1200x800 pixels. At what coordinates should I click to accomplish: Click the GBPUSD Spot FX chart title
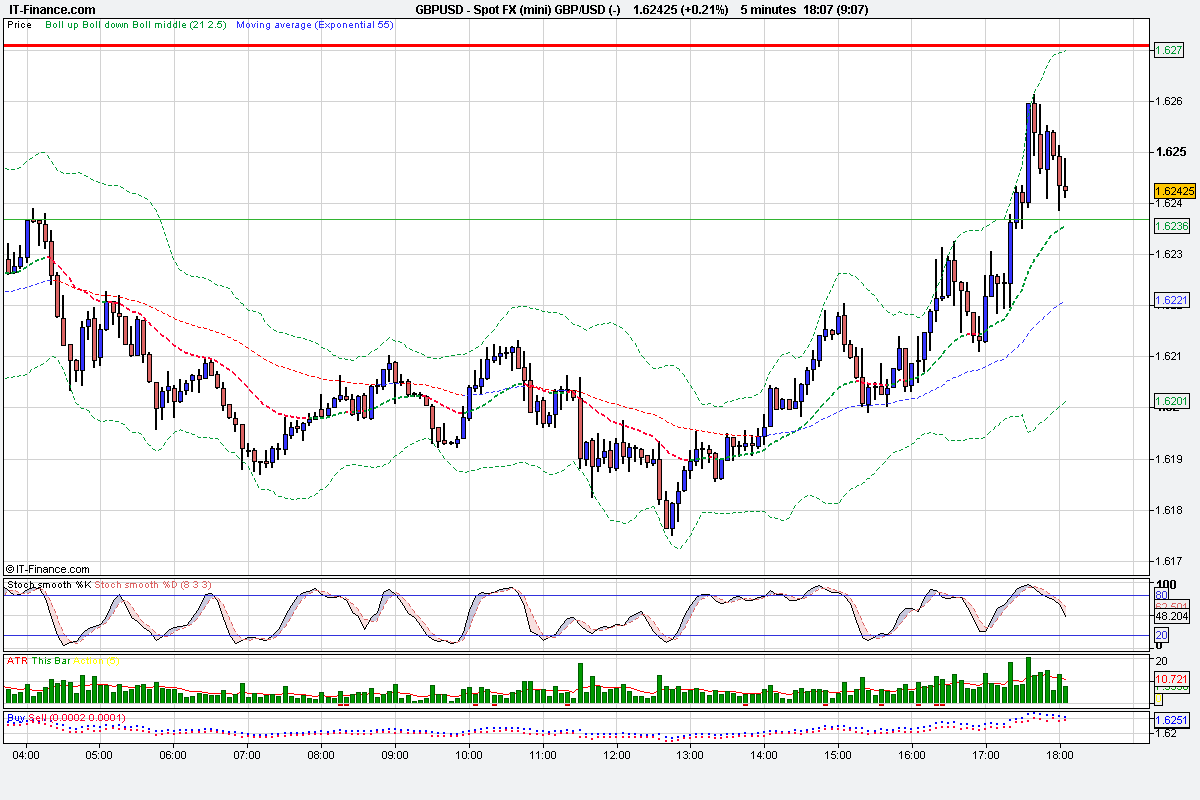pos(517,10)
